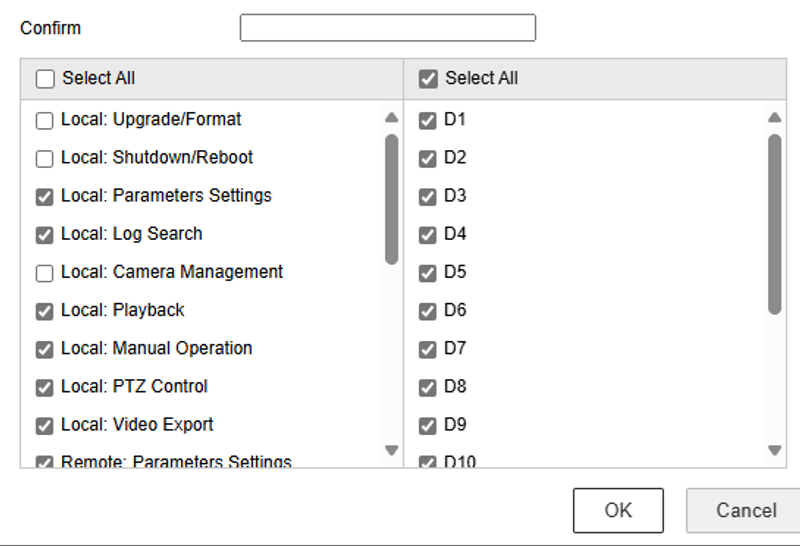
Task: Click the camera list scroll down arrow
Action: coord(774,451)
